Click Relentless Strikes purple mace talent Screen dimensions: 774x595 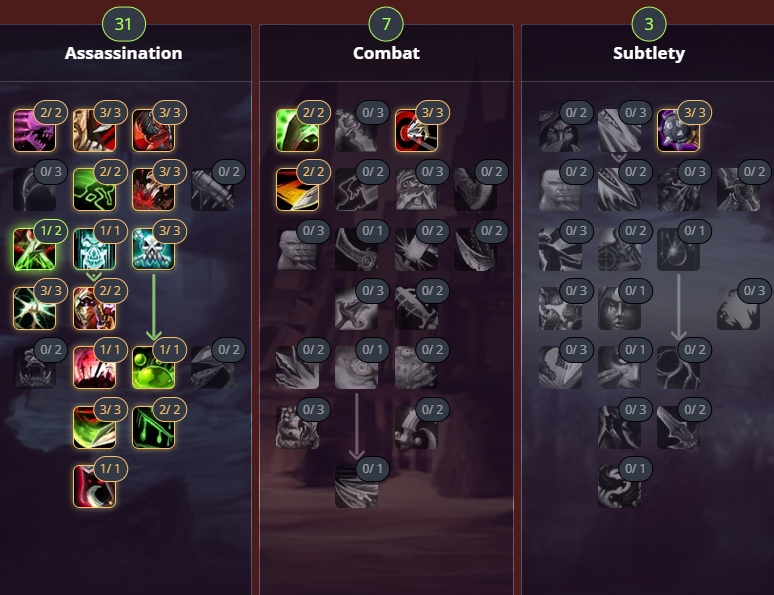(x=679, y=130)
